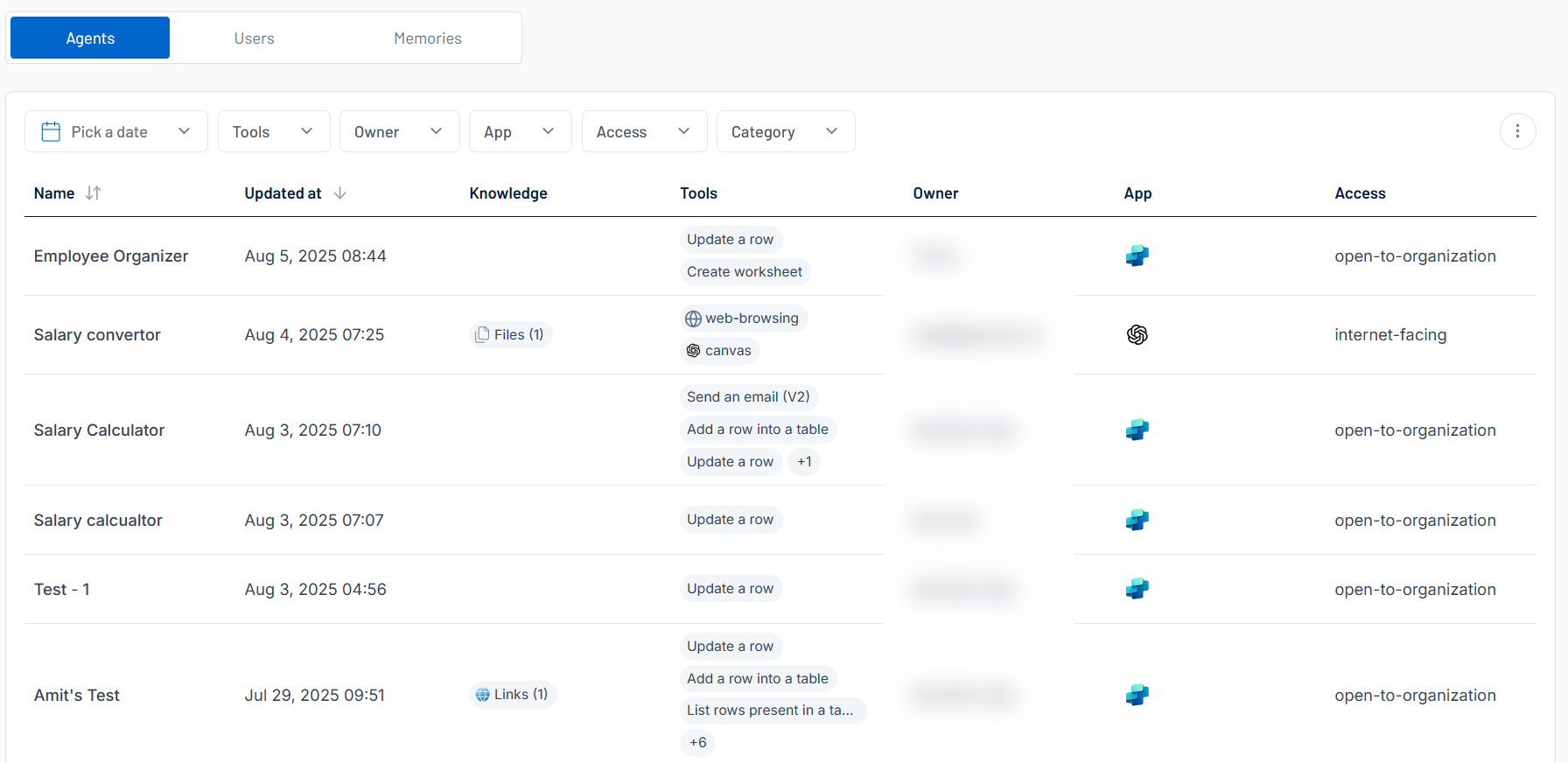This screenshot has width=1568, height=763.
Task: Switch to the Memories tab
Action: [427, 38]
